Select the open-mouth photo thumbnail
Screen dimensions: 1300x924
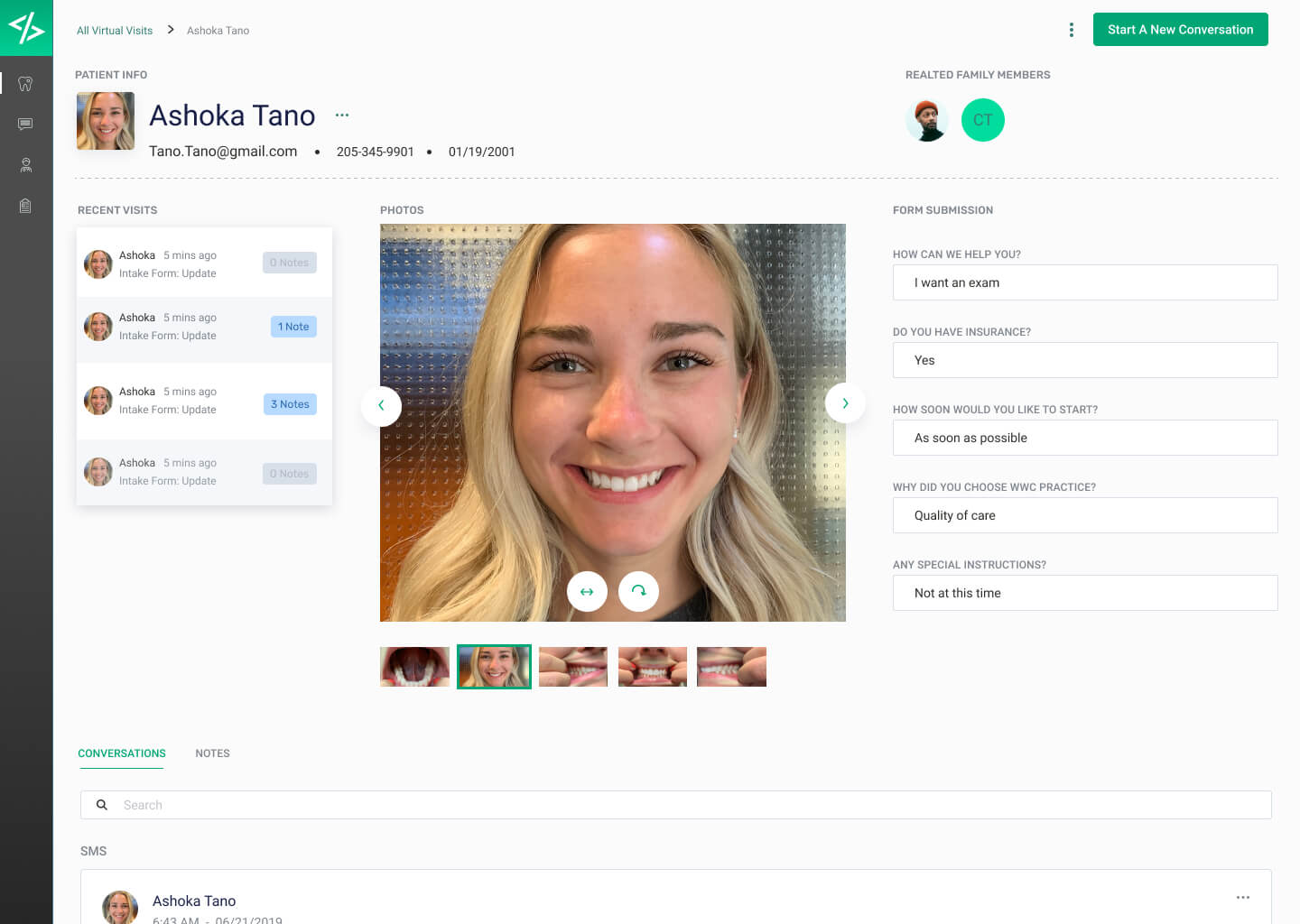click(414, 667)
